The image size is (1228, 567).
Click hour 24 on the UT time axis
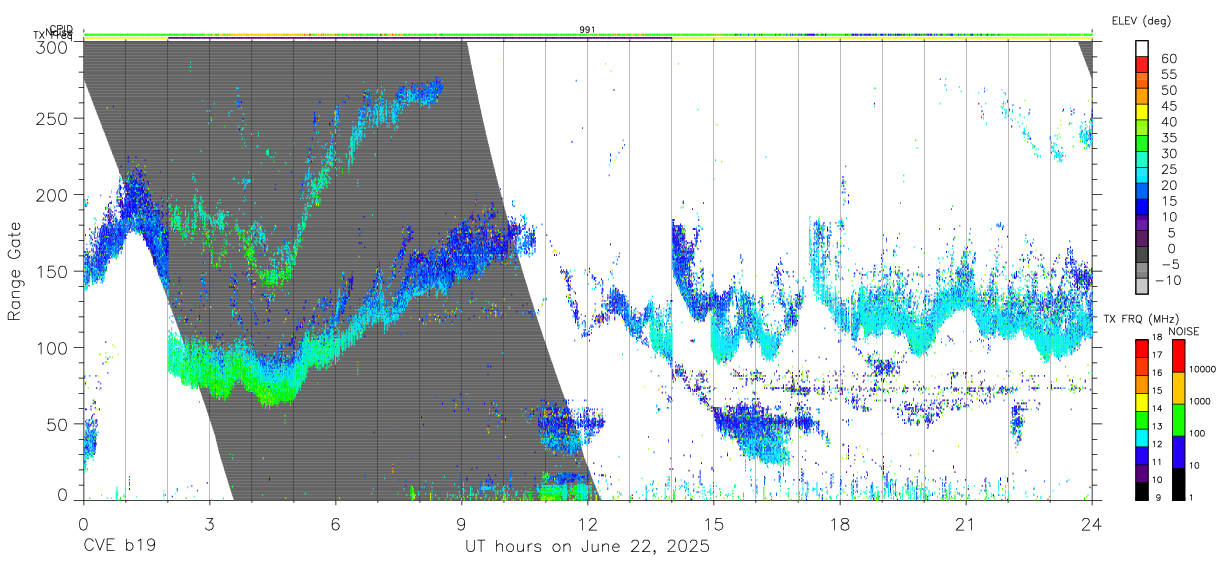1092,524
